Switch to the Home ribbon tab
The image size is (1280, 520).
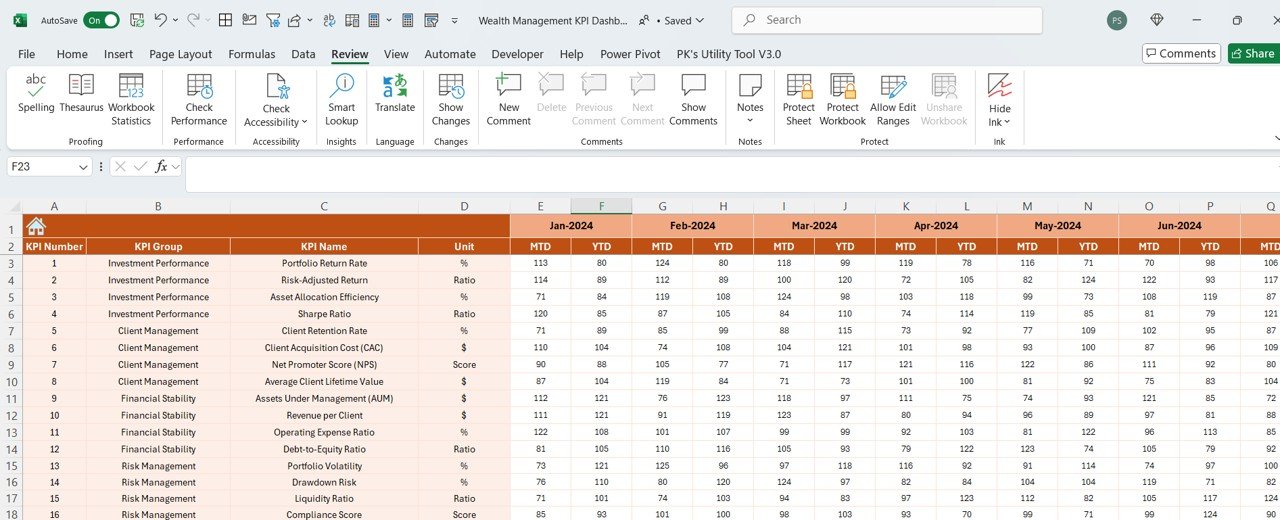tap(72, 54)
